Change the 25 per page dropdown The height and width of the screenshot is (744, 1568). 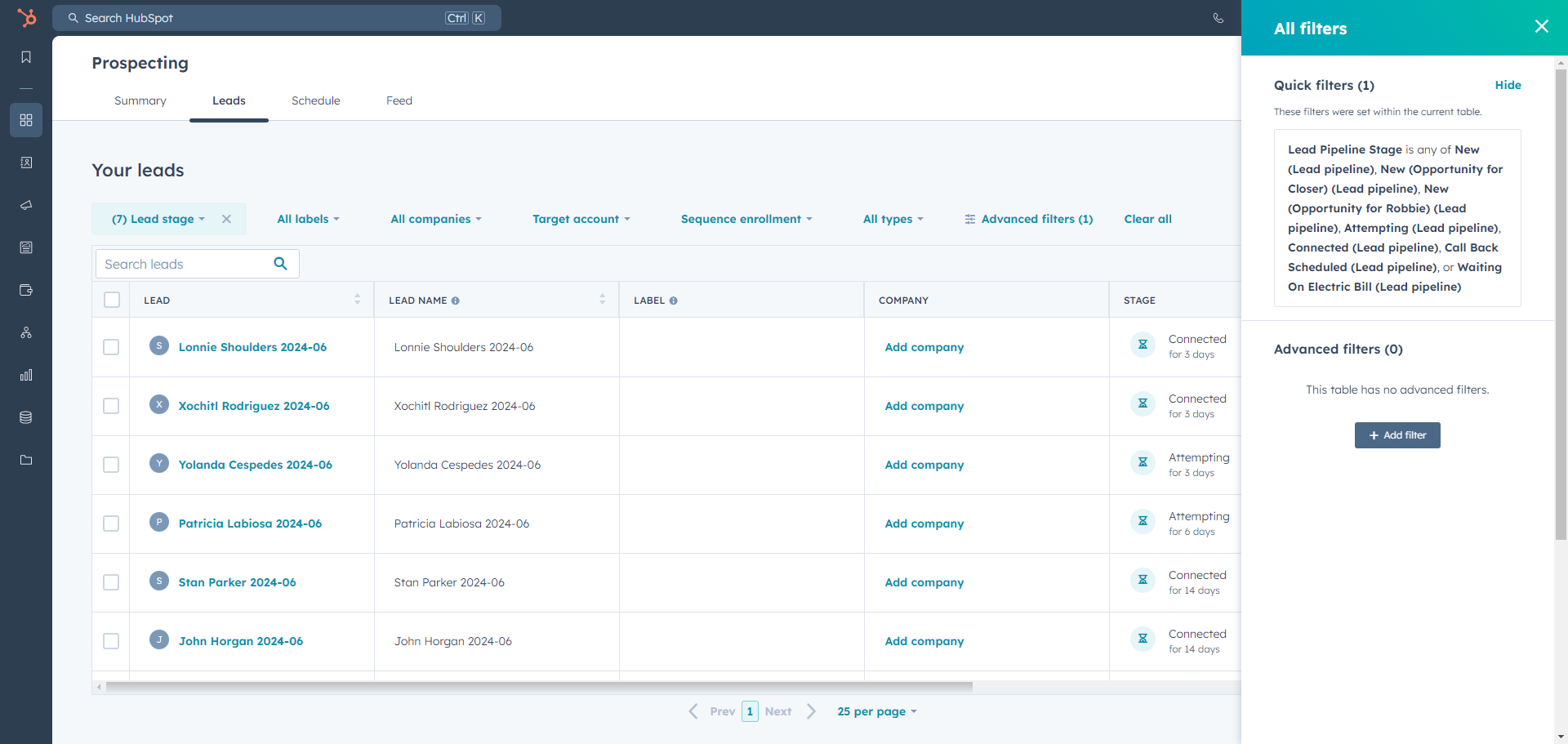click(876, 711)
